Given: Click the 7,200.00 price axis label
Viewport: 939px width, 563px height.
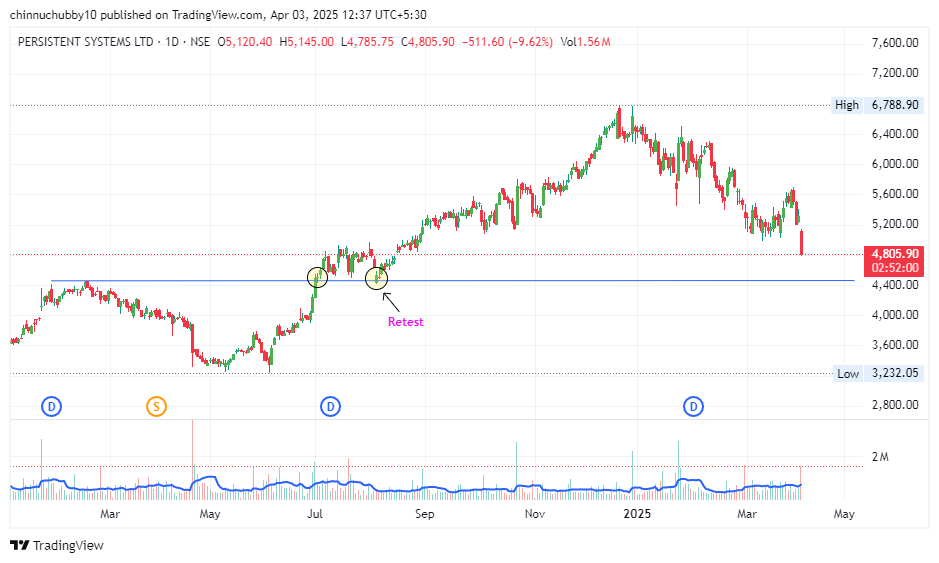Looking at the screenshot, I should coord(895,72).
